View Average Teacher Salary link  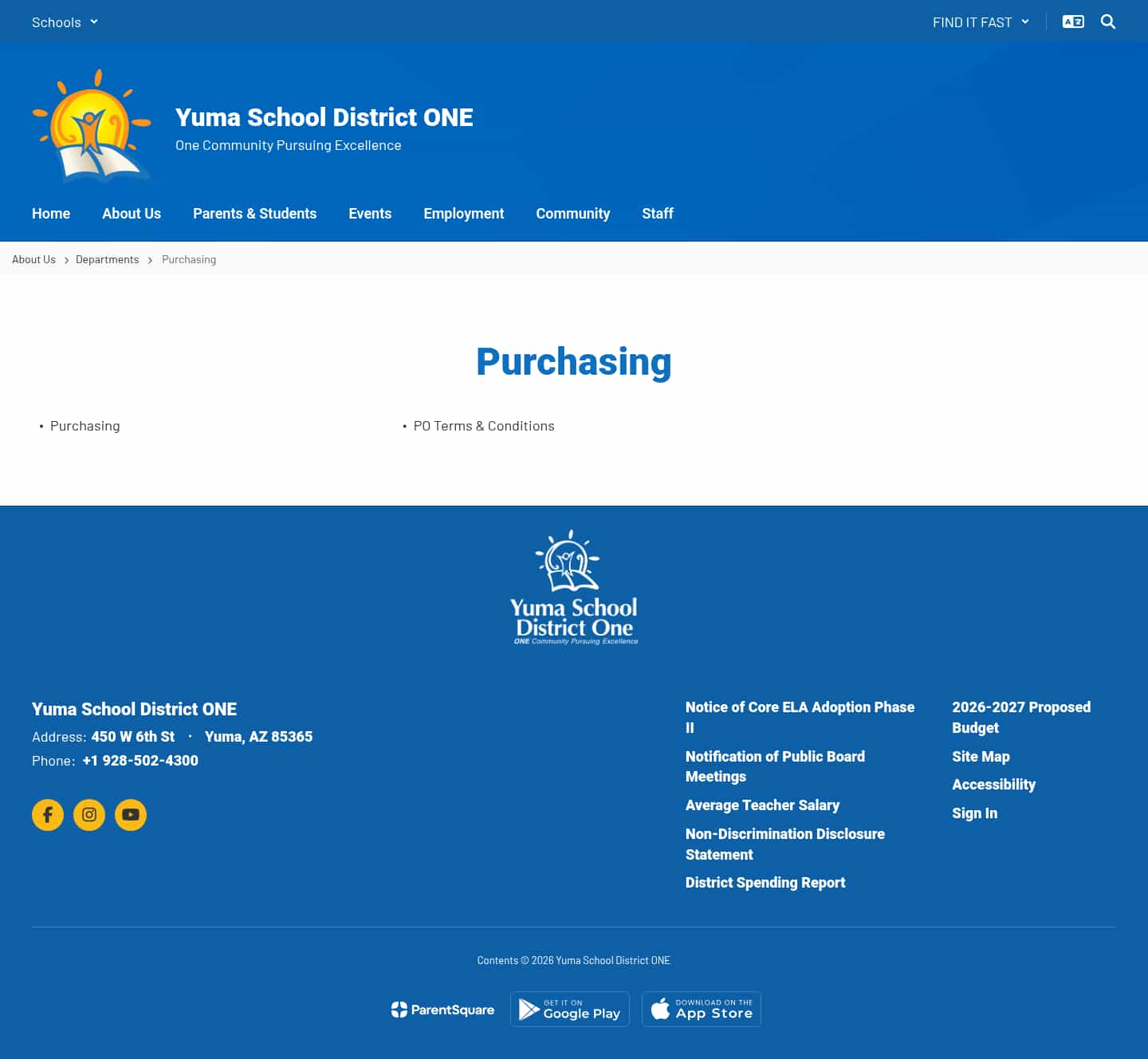[762, 805]
